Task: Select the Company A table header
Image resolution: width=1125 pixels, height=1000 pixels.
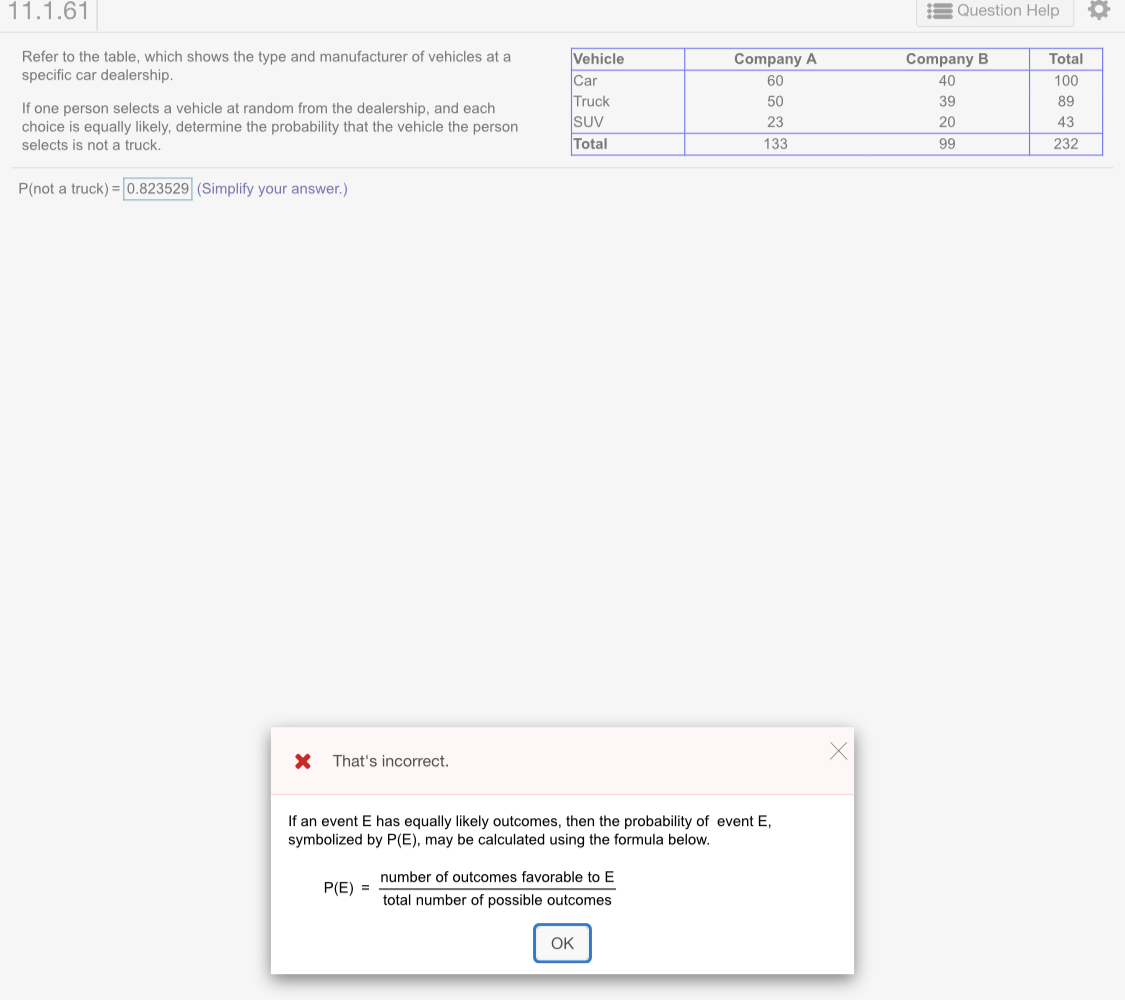Action: point(775,59)
